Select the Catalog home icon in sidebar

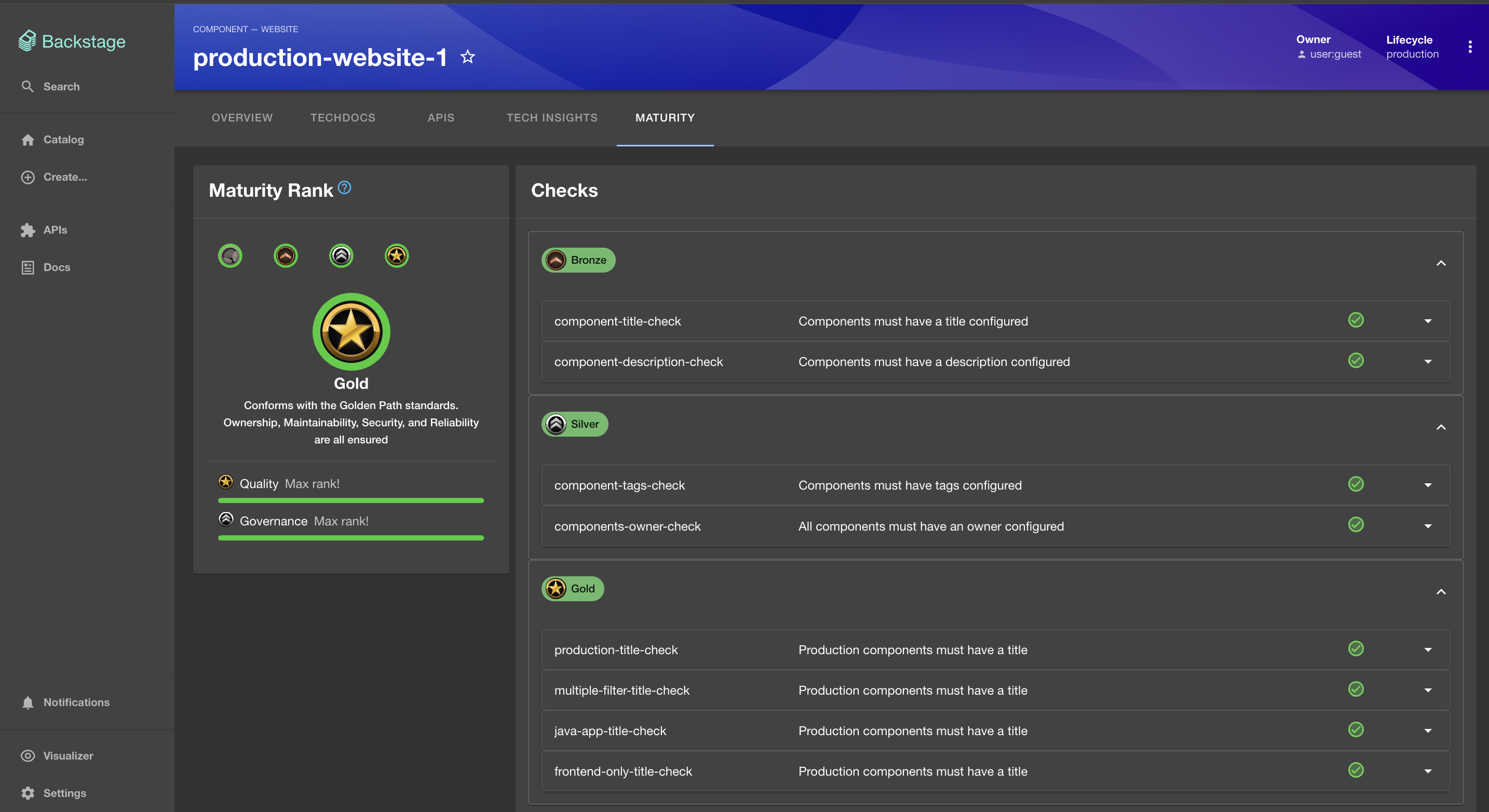click(29, 139)
